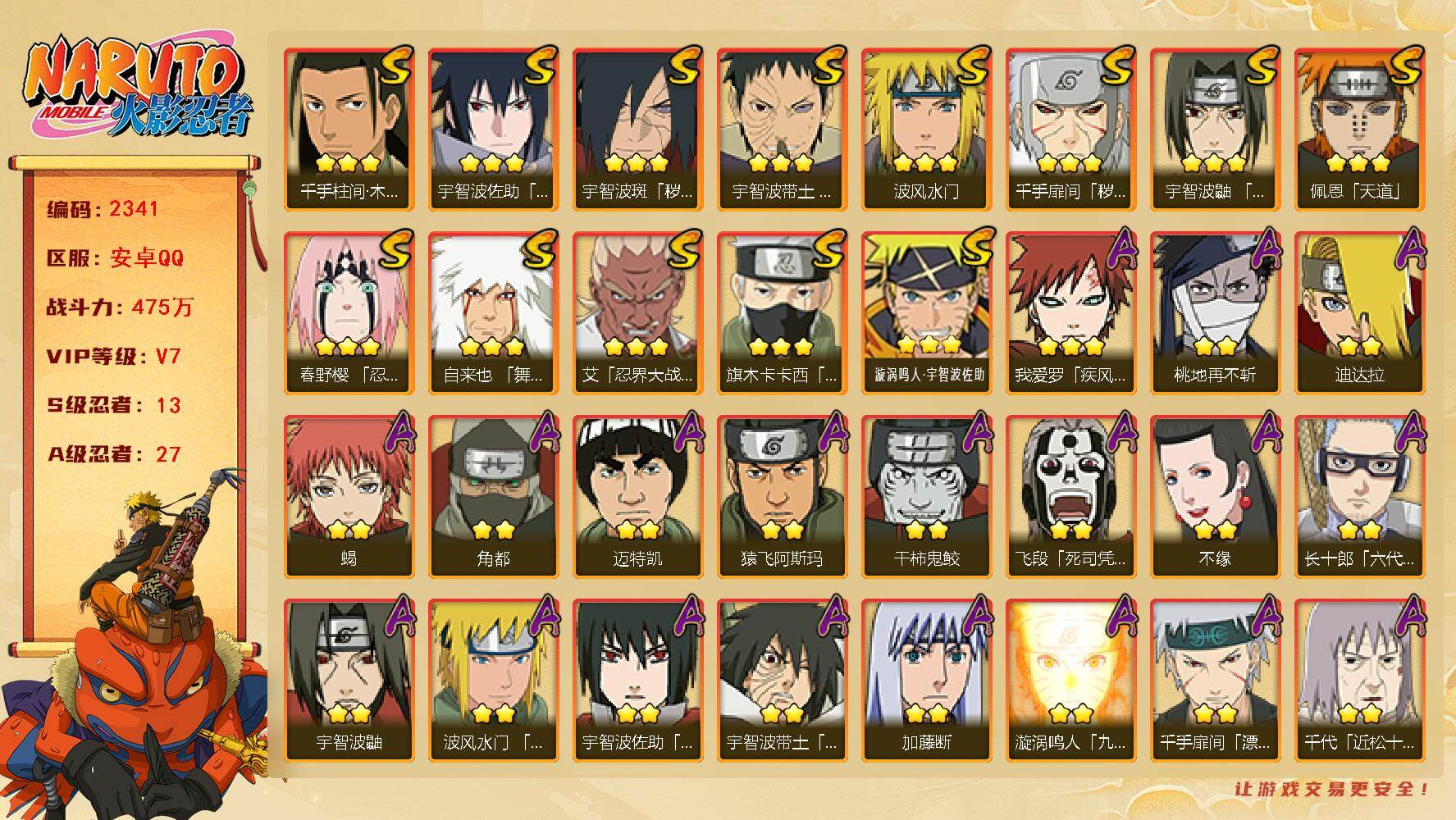The height and width of the screenshot is (820, 1456).
Task: Click S rank badge on 千手柱间 card
Action: (x=395, y=67)
